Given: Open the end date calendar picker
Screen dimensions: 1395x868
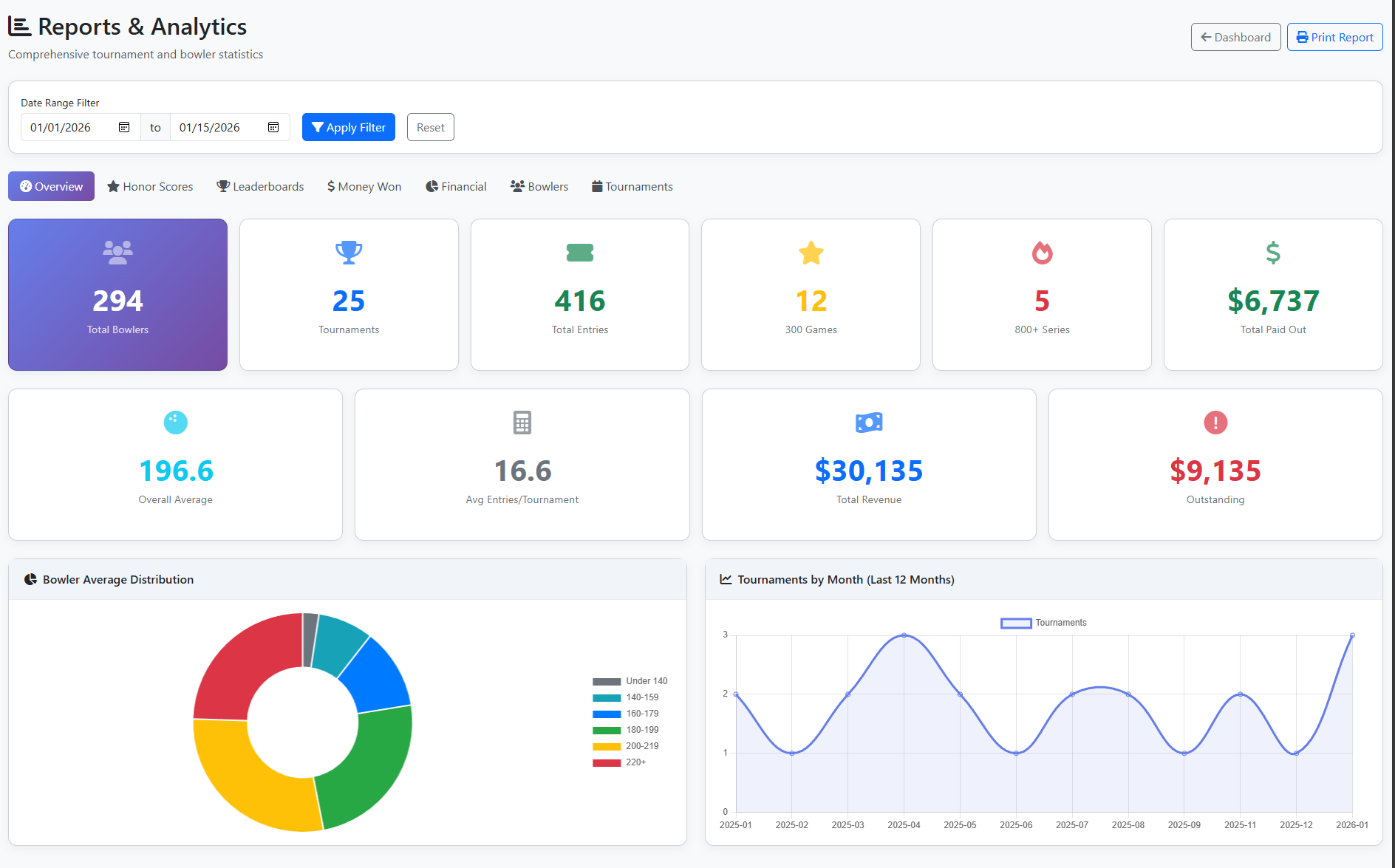Looking at the screenshot, I should pos(273,127).
